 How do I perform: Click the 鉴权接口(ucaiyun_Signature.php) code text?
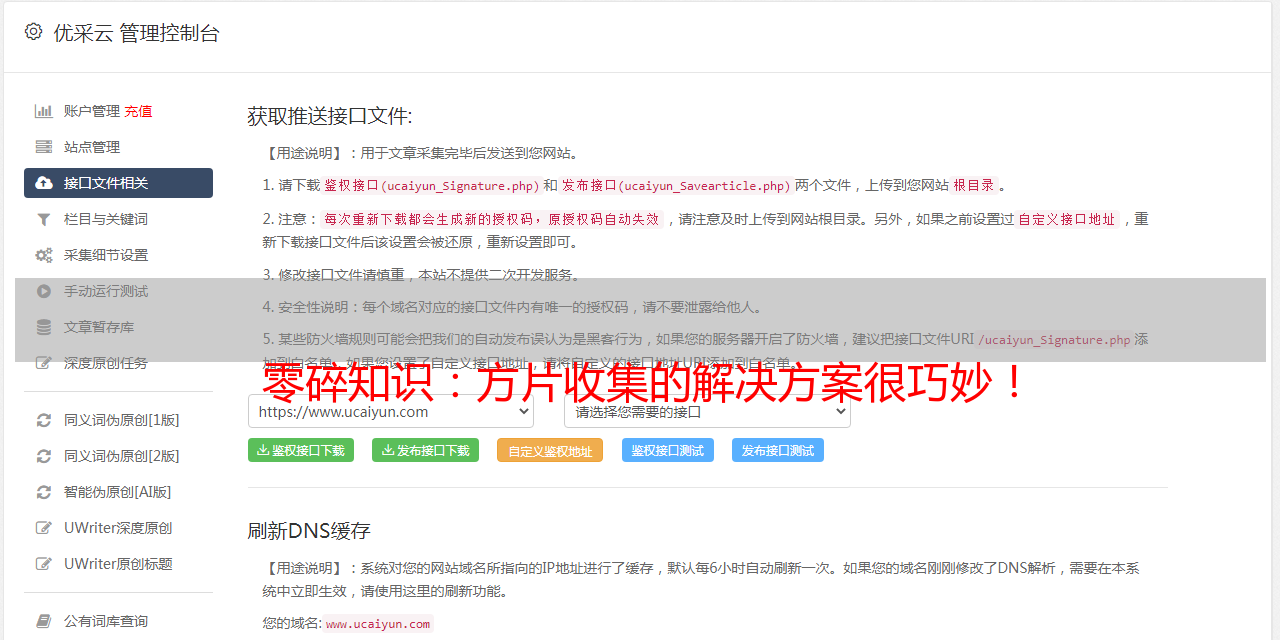[431, 185]
